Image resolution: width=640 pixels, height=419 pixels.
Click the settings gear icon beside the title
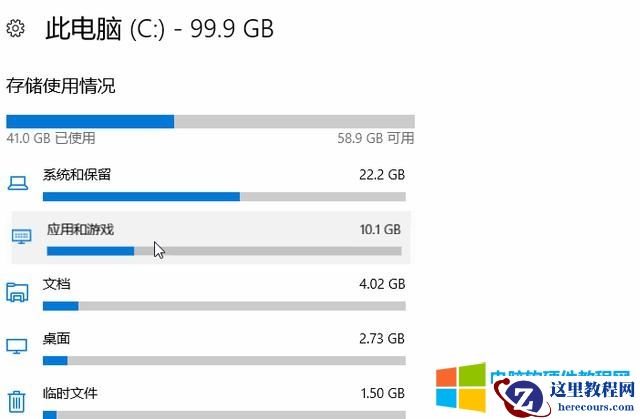[15, 29]
